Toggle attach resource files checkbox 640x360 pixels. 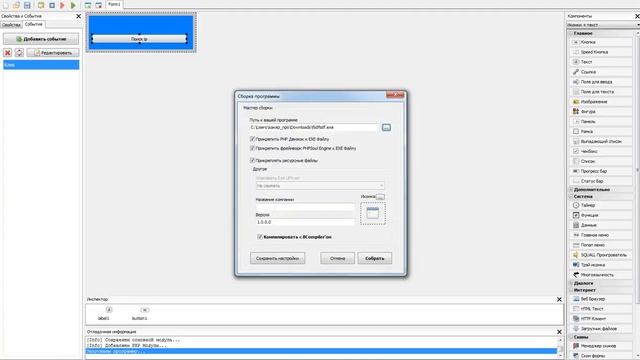pyautogui.click(x=252, y=160)
